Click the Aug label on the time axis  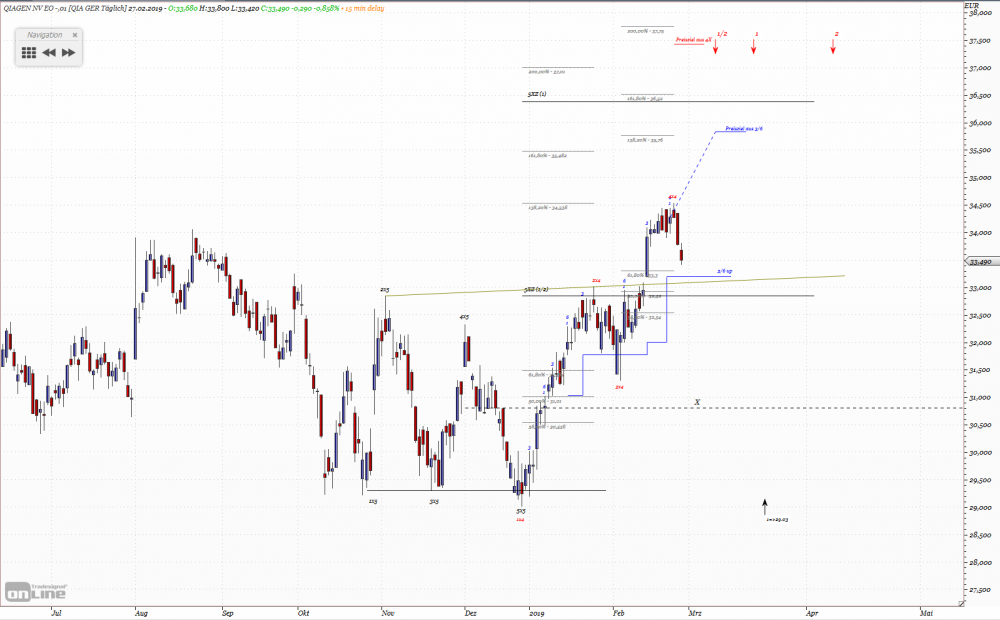(x=142, y=613)
